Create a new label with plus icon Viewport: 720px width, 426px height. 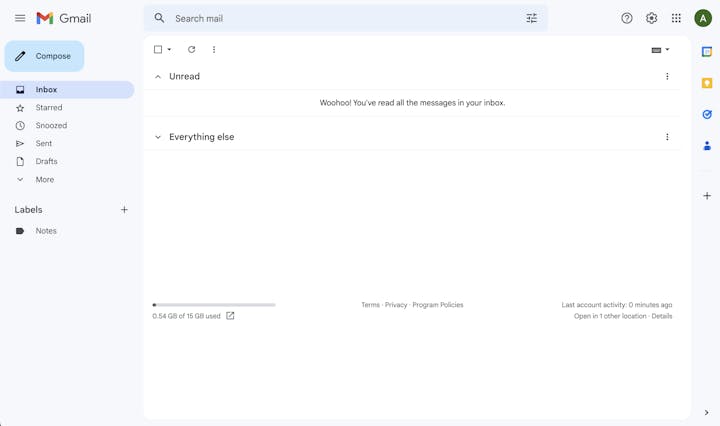click(x=124, y=210)
